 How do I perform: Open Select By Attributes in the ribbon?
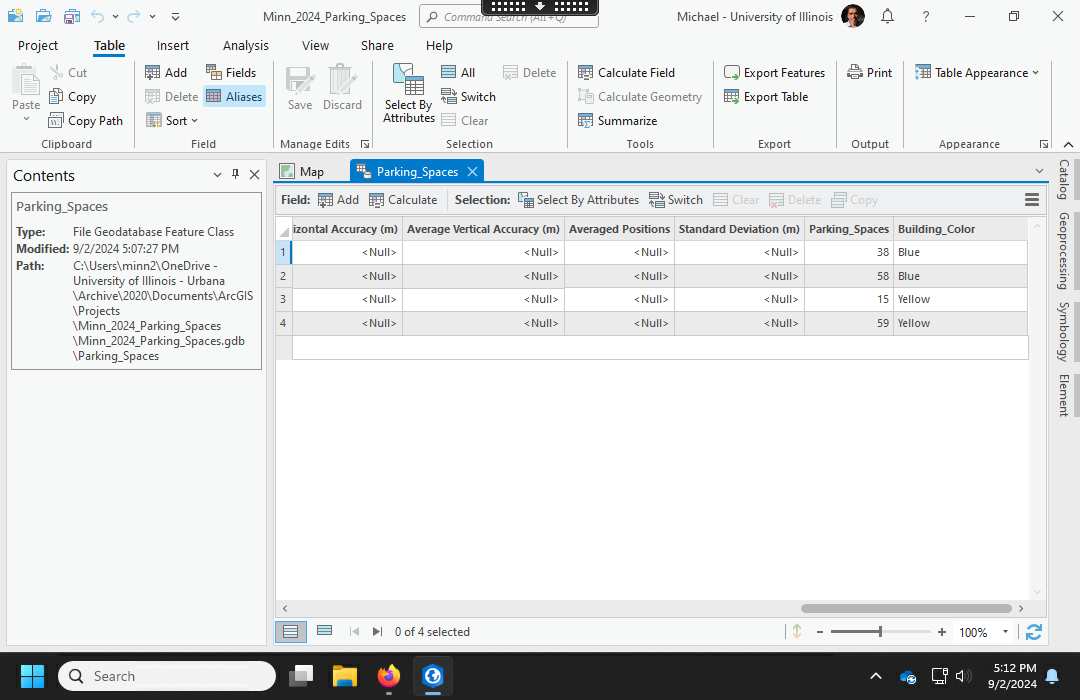(x=409, y=94)
